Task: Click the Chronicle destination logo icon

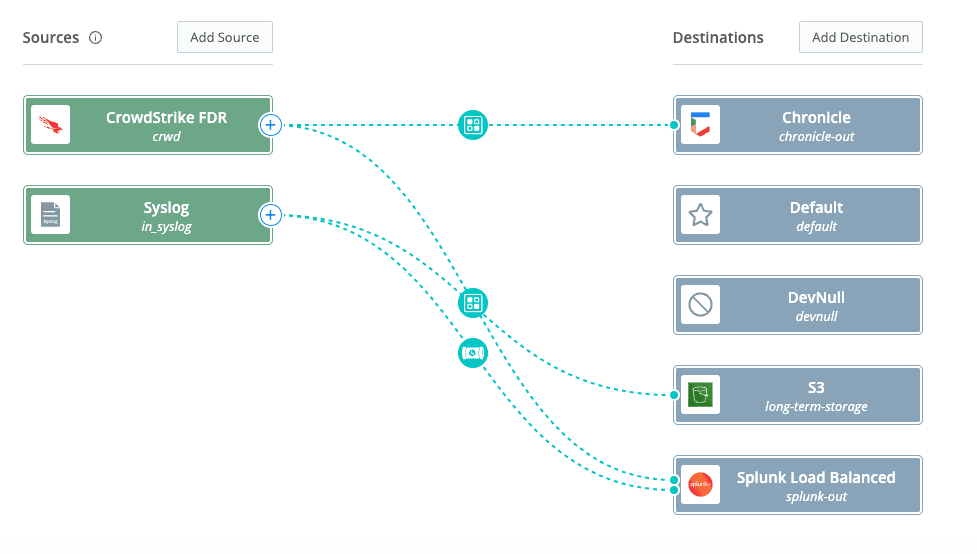Action: [x=700, y=125]
